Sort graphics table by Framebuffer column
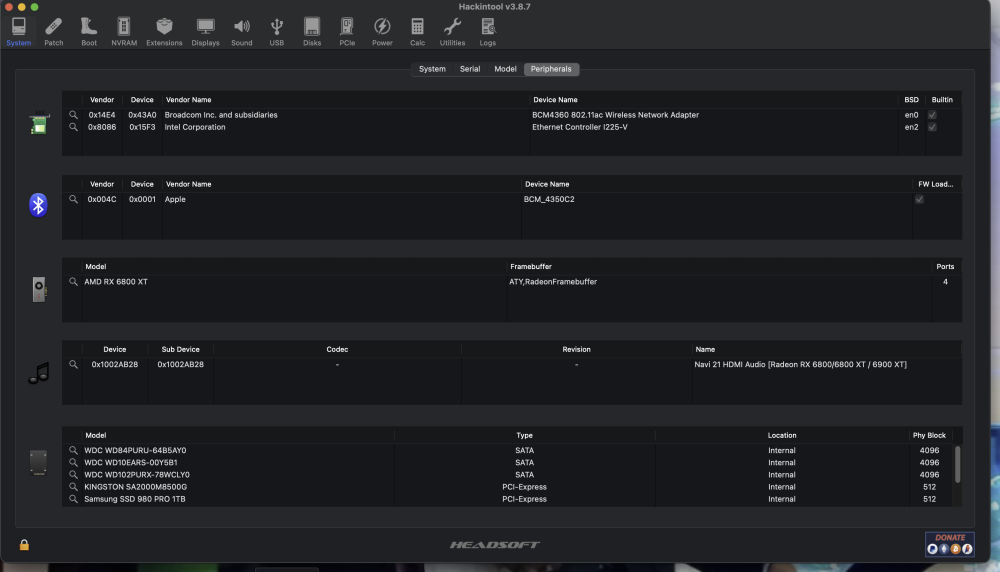This screenshot has width=1000, height=572. (531, 266)
